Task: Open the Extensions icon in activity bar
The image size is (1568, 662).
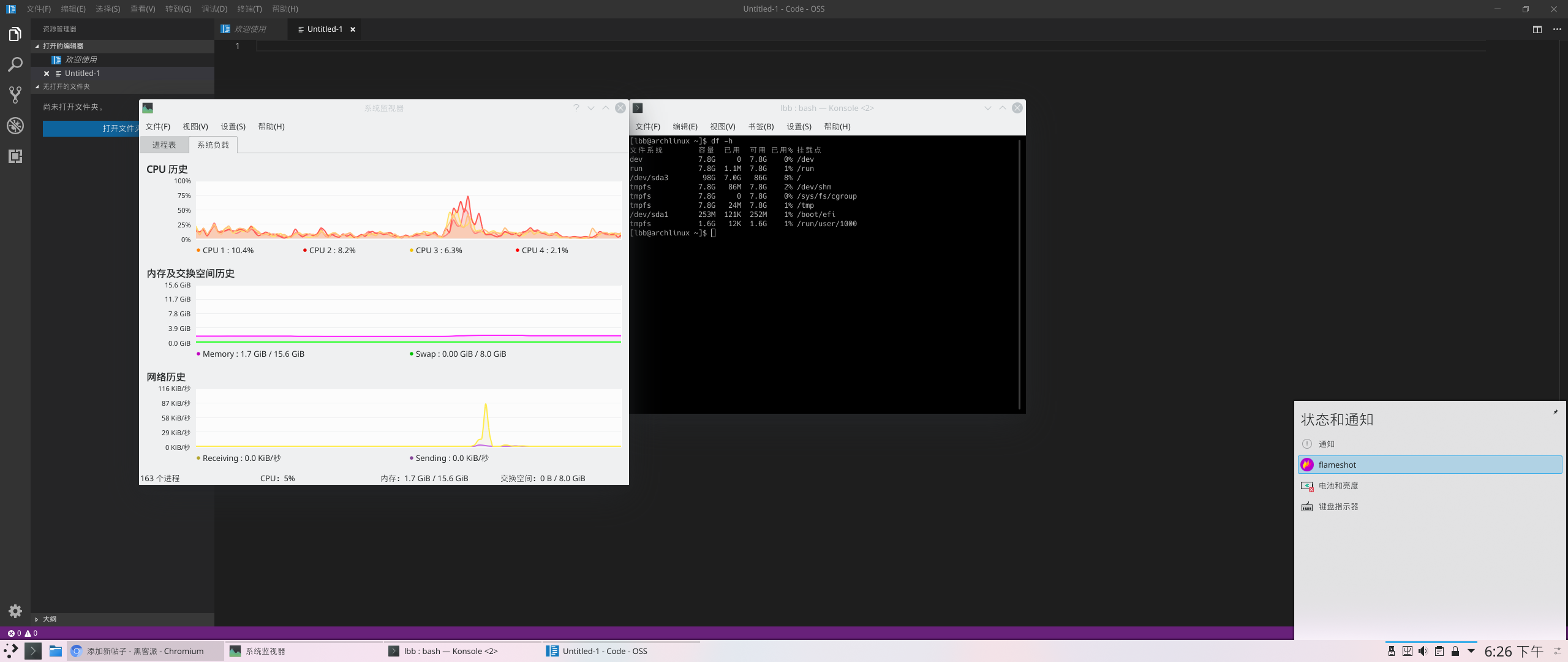Action: (15, 156)
